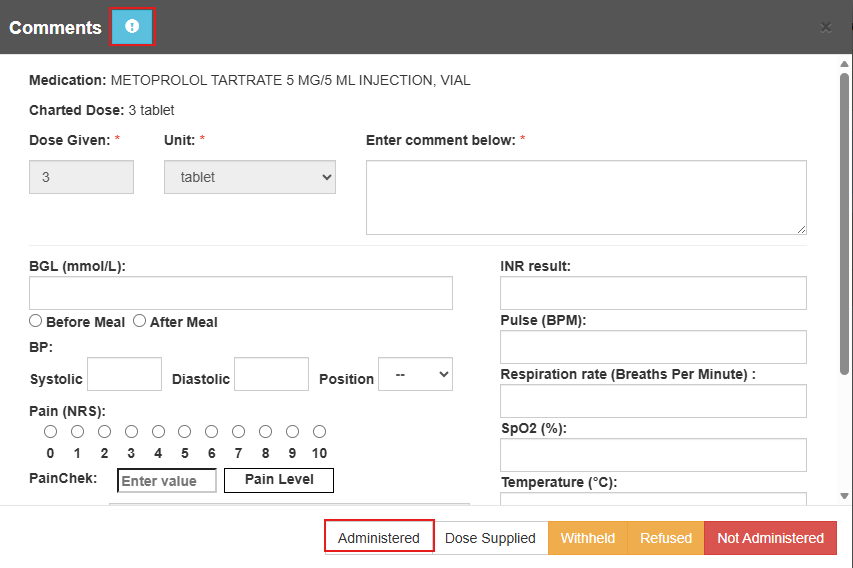Click the scrollbar down arrow
The width and height of the screenshot is (853, 568).
844,496
